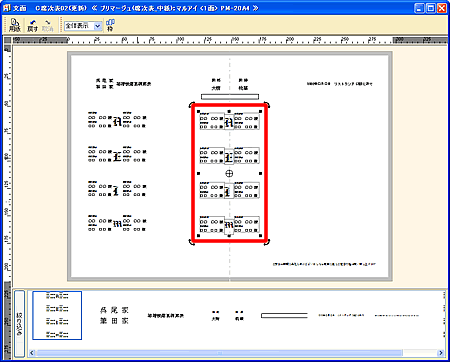This screenshot has width=450, height=362.
Task: Click the empty rectangle box above the selected frame
Action: coord(230,97)
